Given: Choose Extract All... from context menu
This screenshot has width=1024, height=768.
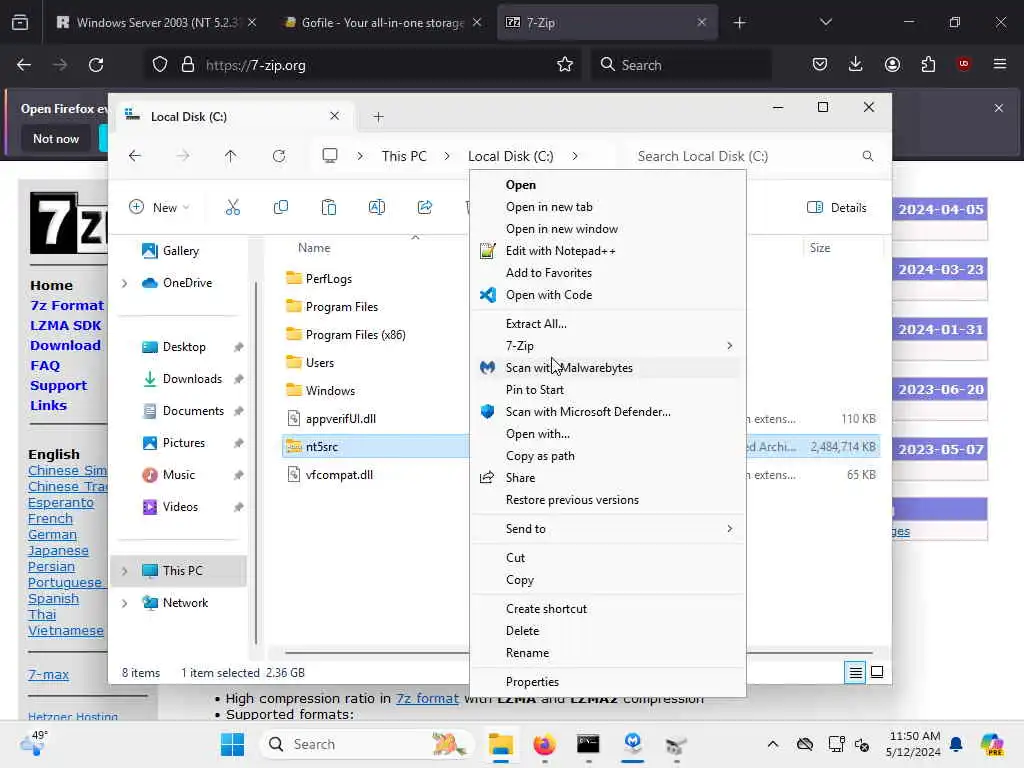Looking at the screenshot, I should (x=608, y=323).
